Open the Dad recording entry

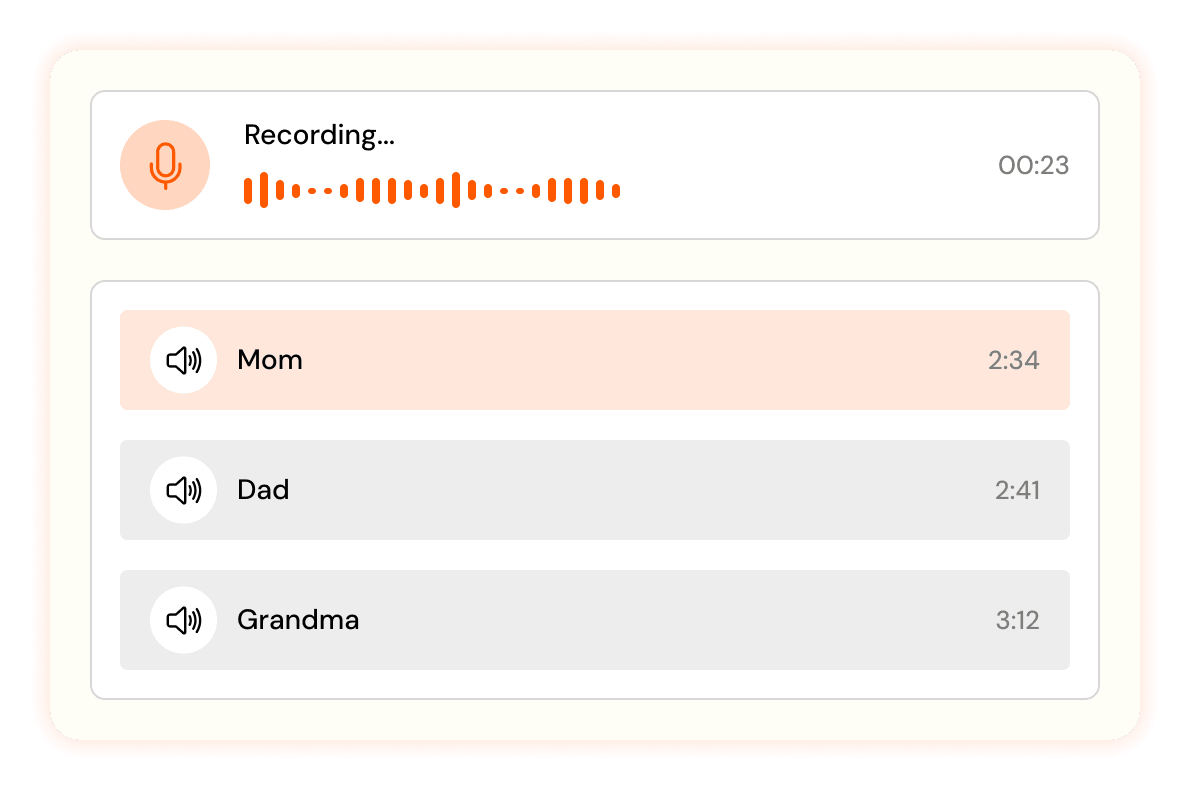[x=595, y=490]
